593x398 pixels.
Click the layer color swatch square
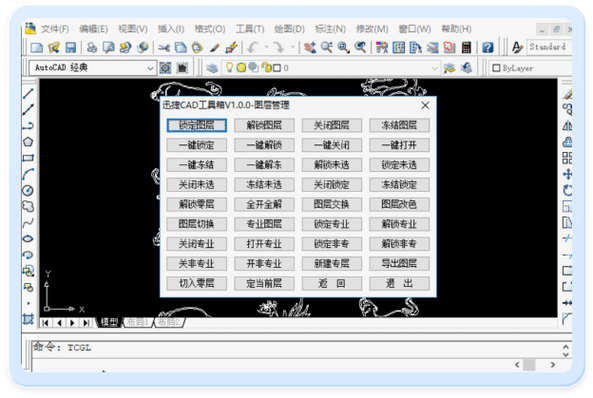[277, 68]
